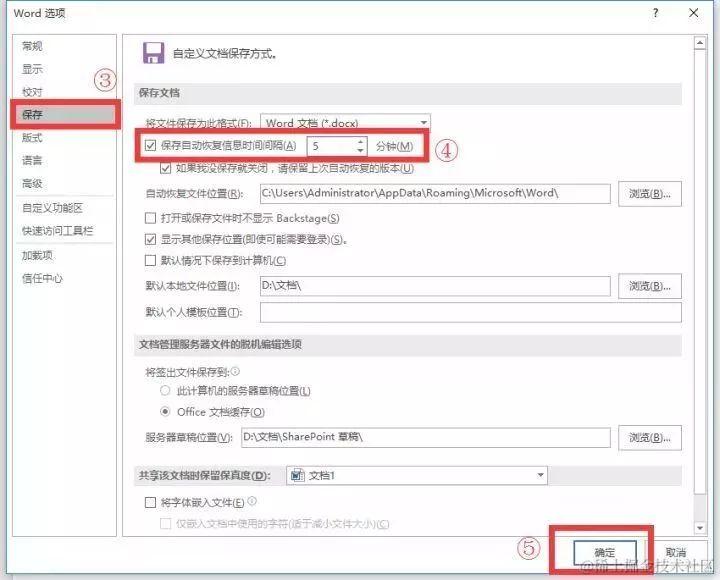
Task: Browse for the AutoRecover file location
Action: 650,194
